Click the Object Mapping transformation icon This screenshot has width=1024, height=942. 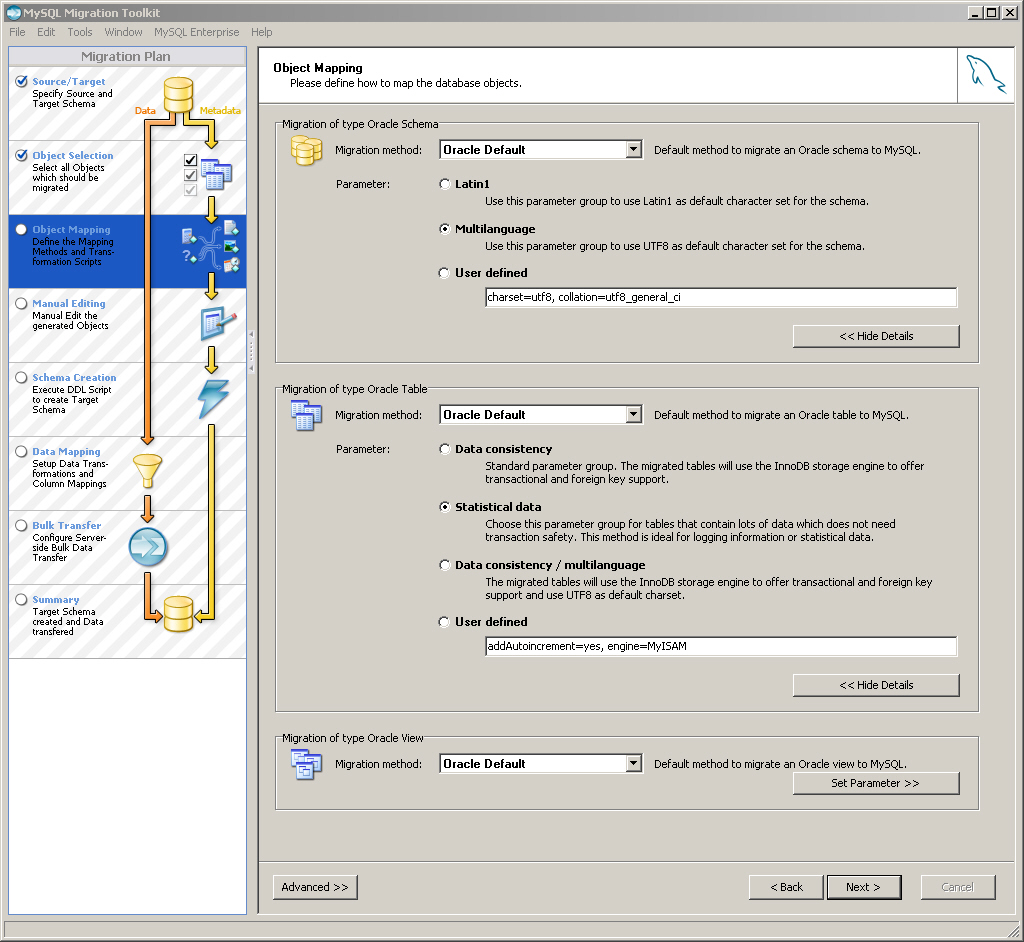[210, 247]
